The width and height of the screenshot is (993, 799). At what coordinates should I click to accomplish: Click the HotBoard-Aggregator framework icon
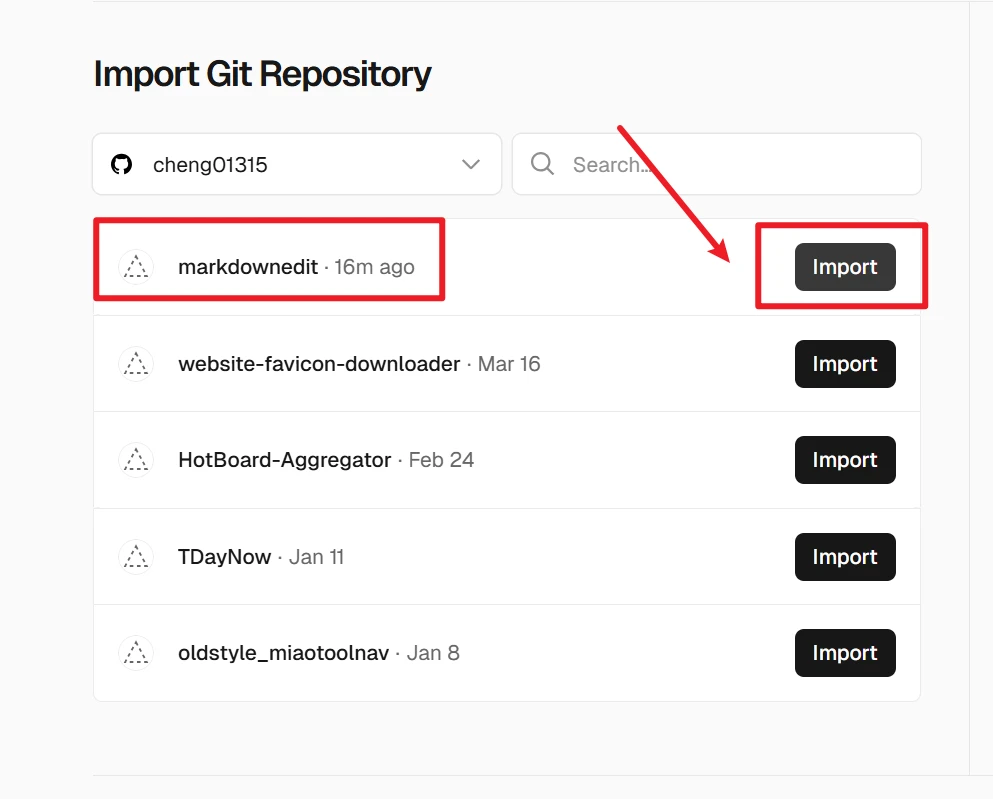(x=136, y=460)
